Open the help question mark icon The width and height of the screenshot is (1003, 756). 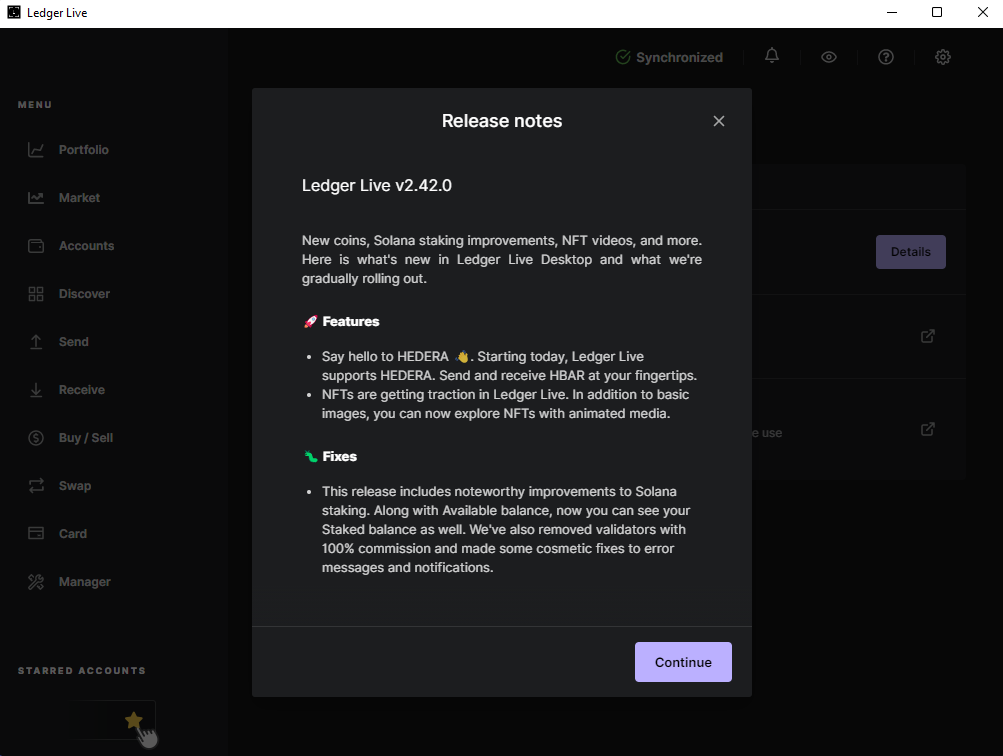885,57
